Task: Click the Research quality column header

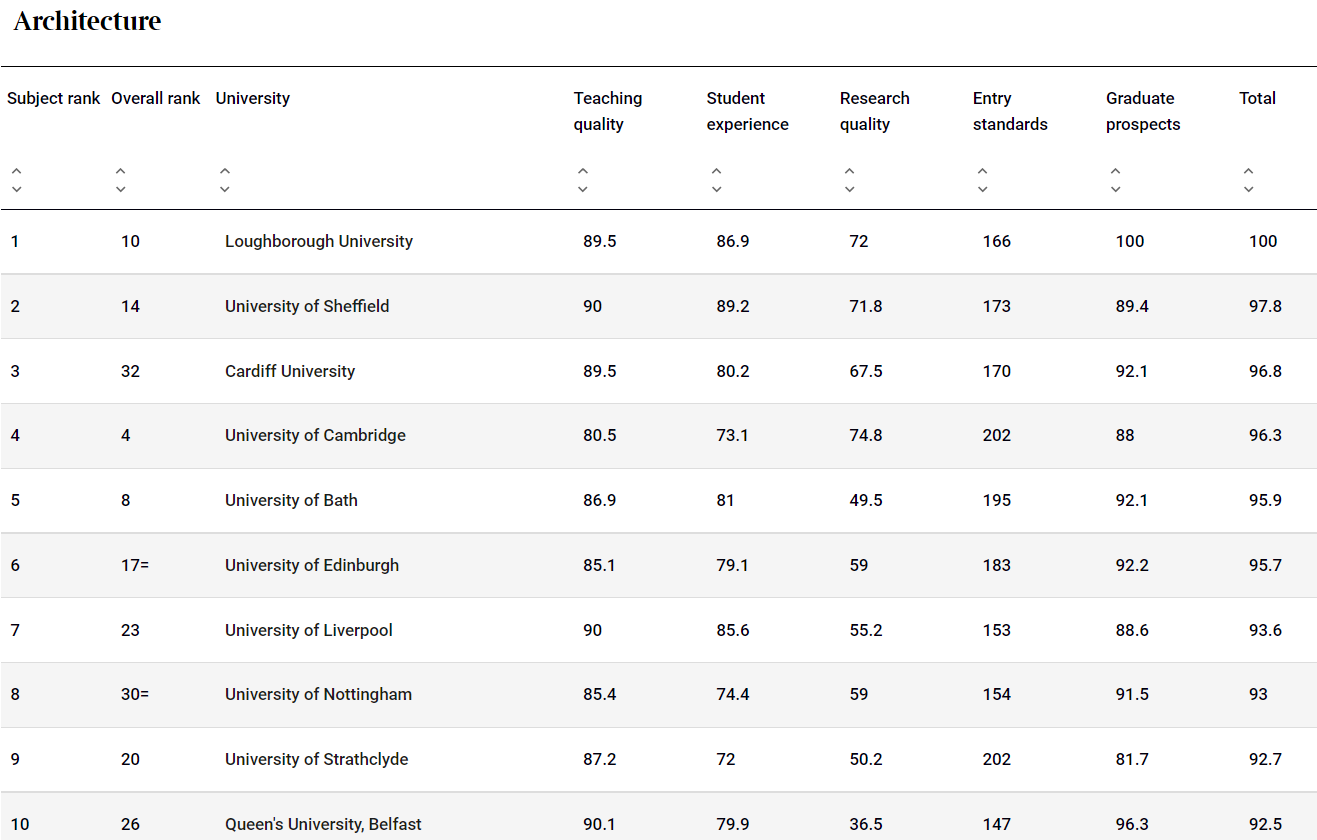Action: point(875,111)
